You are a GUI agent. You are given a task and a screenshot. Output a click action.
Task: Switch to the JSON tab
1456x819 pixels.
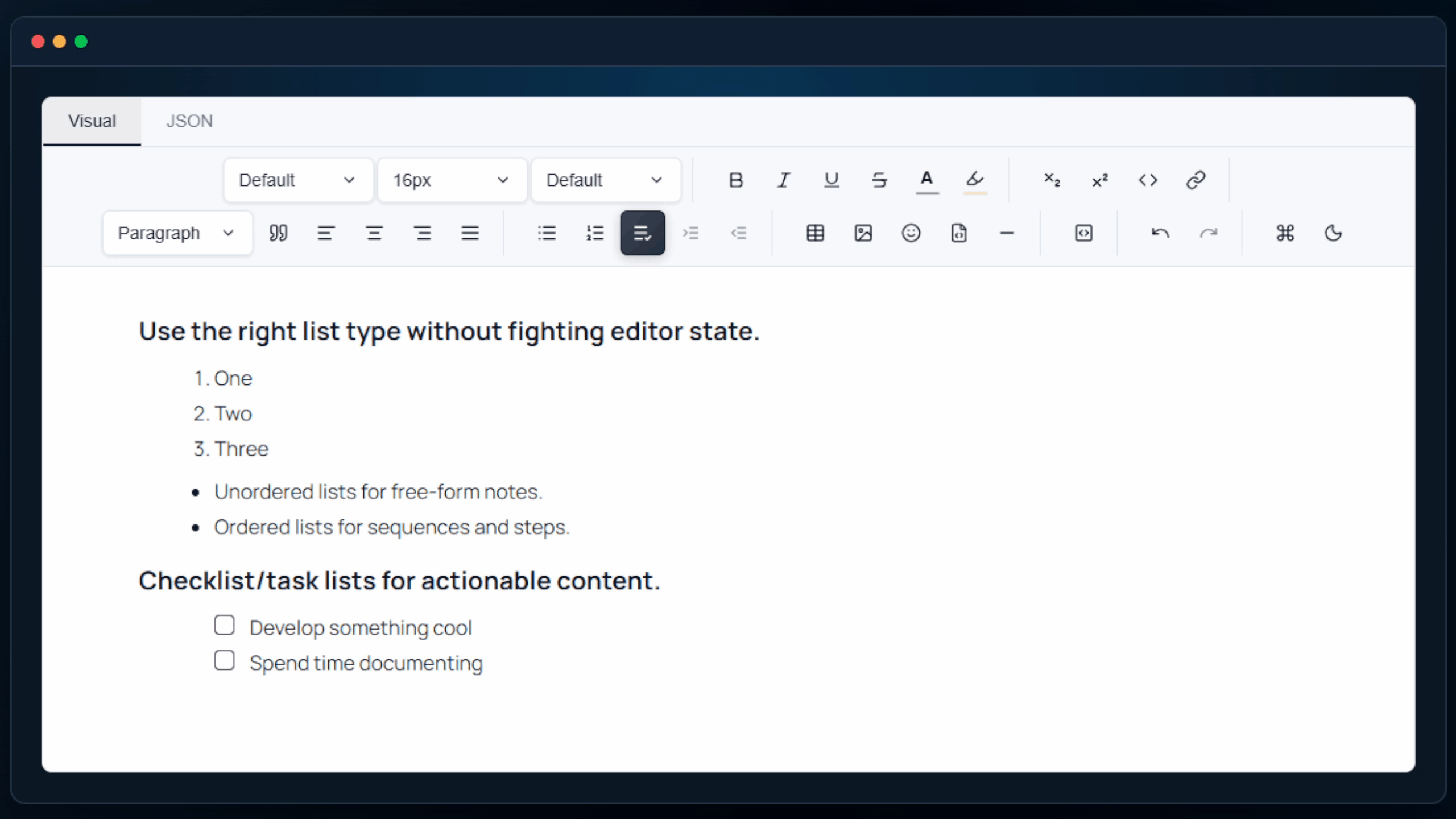[189, 121]
